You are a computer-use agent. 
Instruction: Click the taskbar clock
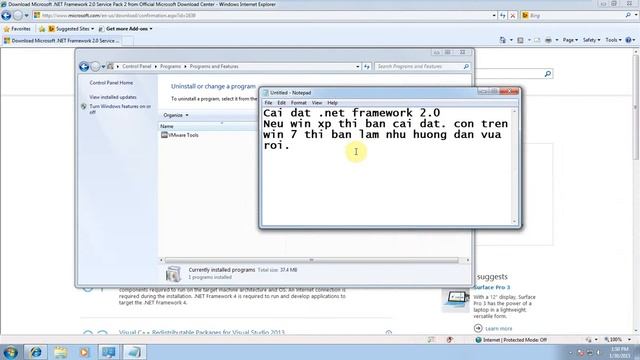pos(620,352)
